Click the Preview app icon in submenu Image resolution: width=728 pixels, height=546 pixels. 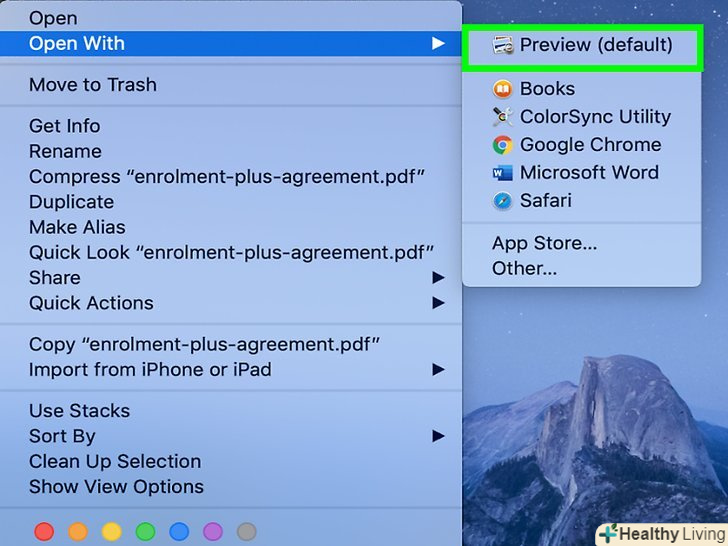click(502, 45)
